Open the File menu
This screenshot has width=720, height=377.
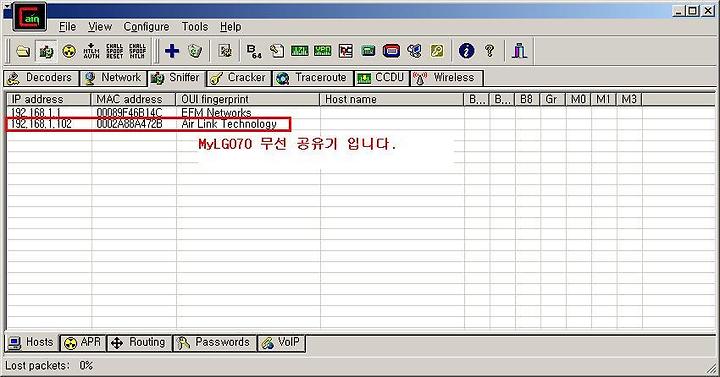(68, 27)
